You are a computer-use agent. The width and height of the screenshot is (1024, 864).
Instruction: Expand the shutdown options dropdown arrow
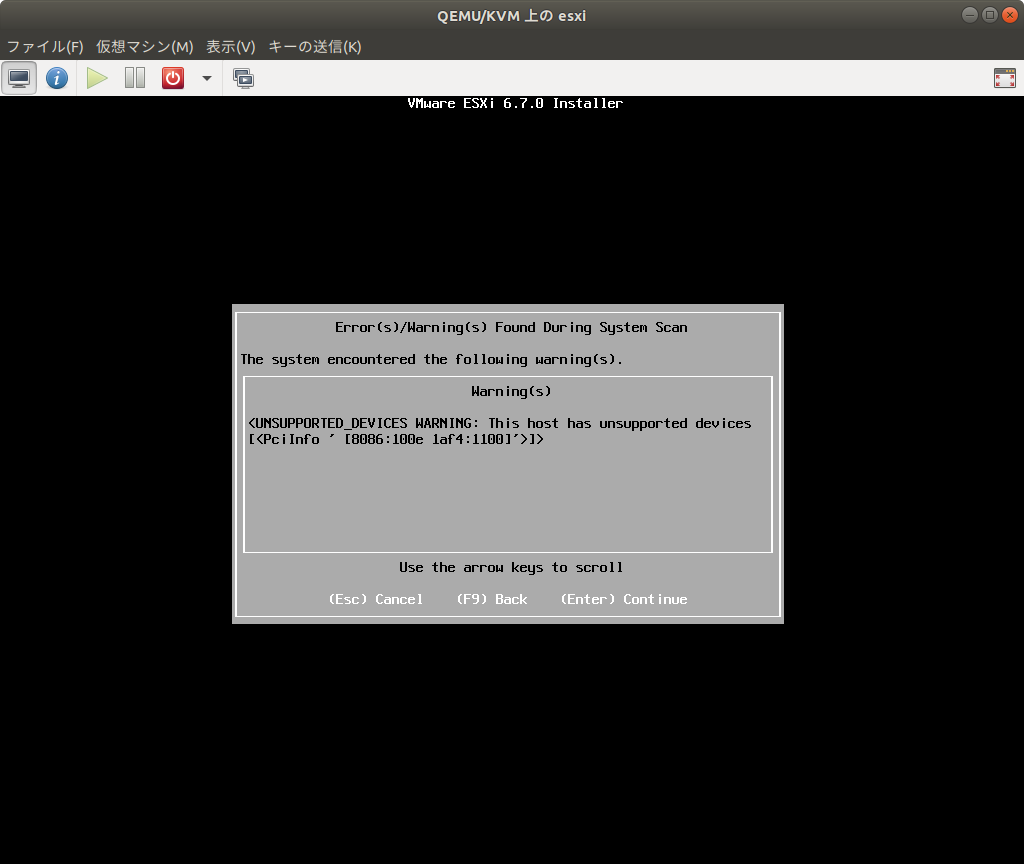point(207,78)
